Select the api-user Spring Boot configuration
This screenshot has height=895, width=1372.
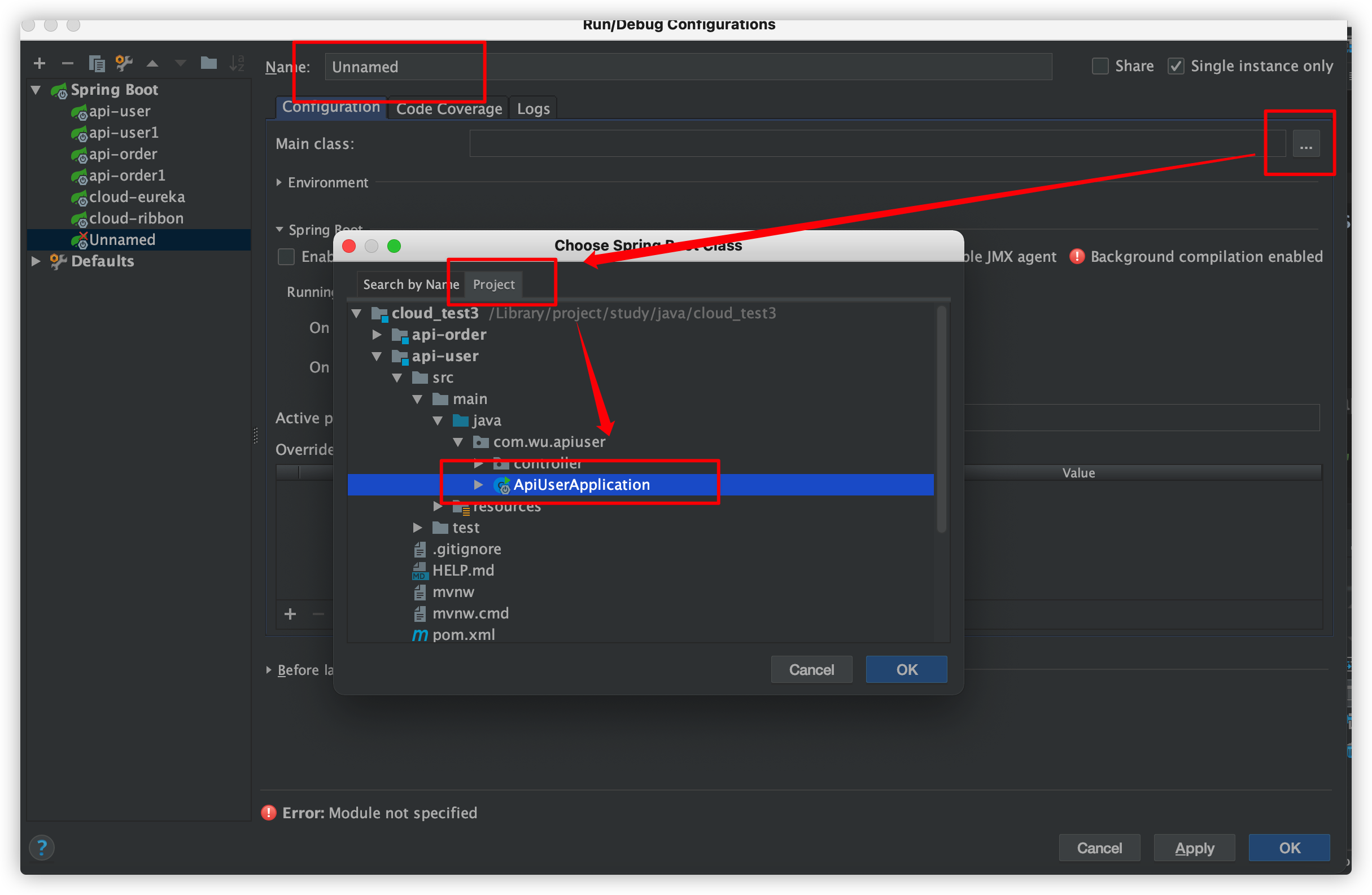coord(119,111)
